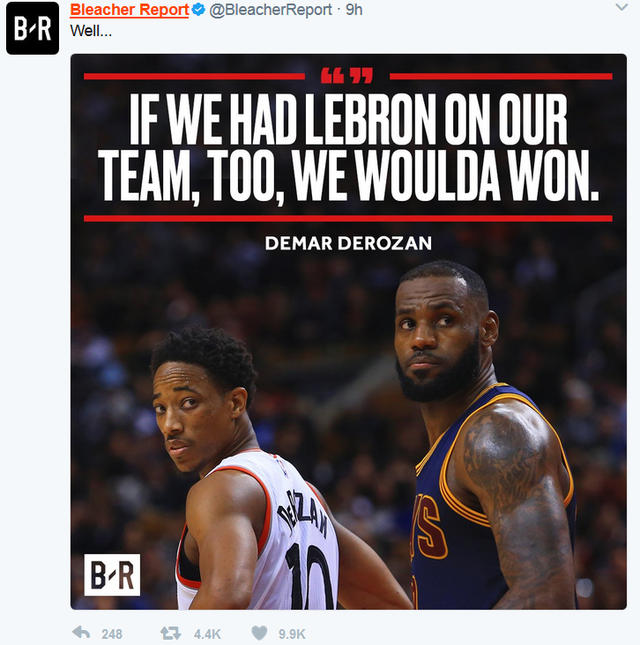Open the B/R profile avatar

[32, 28]
